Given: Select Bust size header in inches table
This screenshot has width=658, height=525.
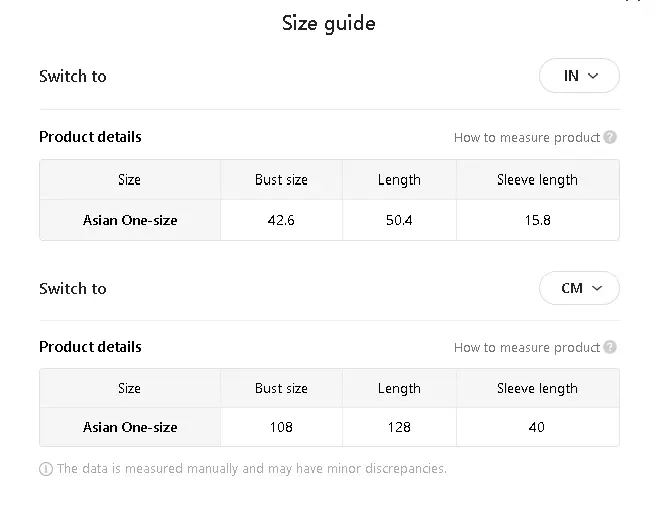Looking at the screenshot, I should (x=281, y=180).
